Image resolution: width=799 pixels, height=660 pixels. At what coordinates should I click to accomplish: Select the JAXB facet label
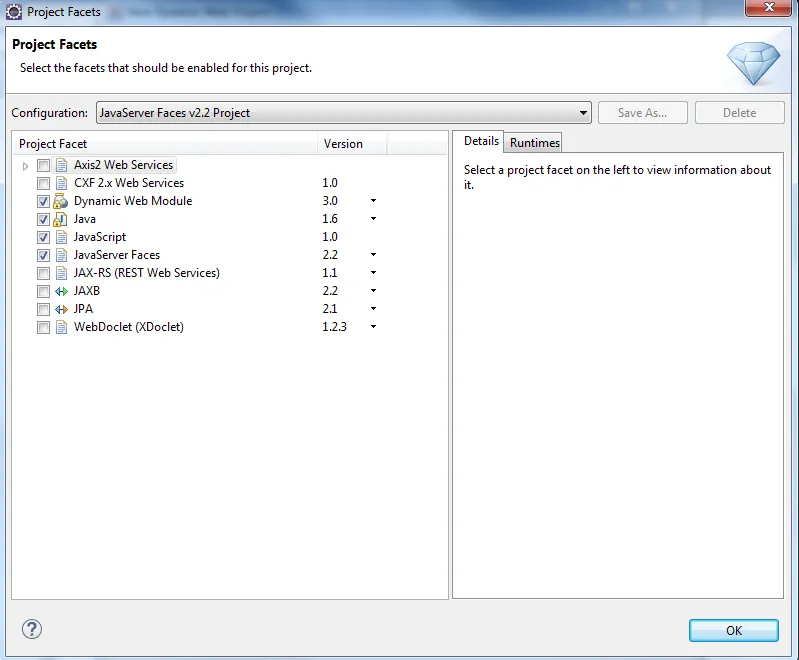click(87, 291)
